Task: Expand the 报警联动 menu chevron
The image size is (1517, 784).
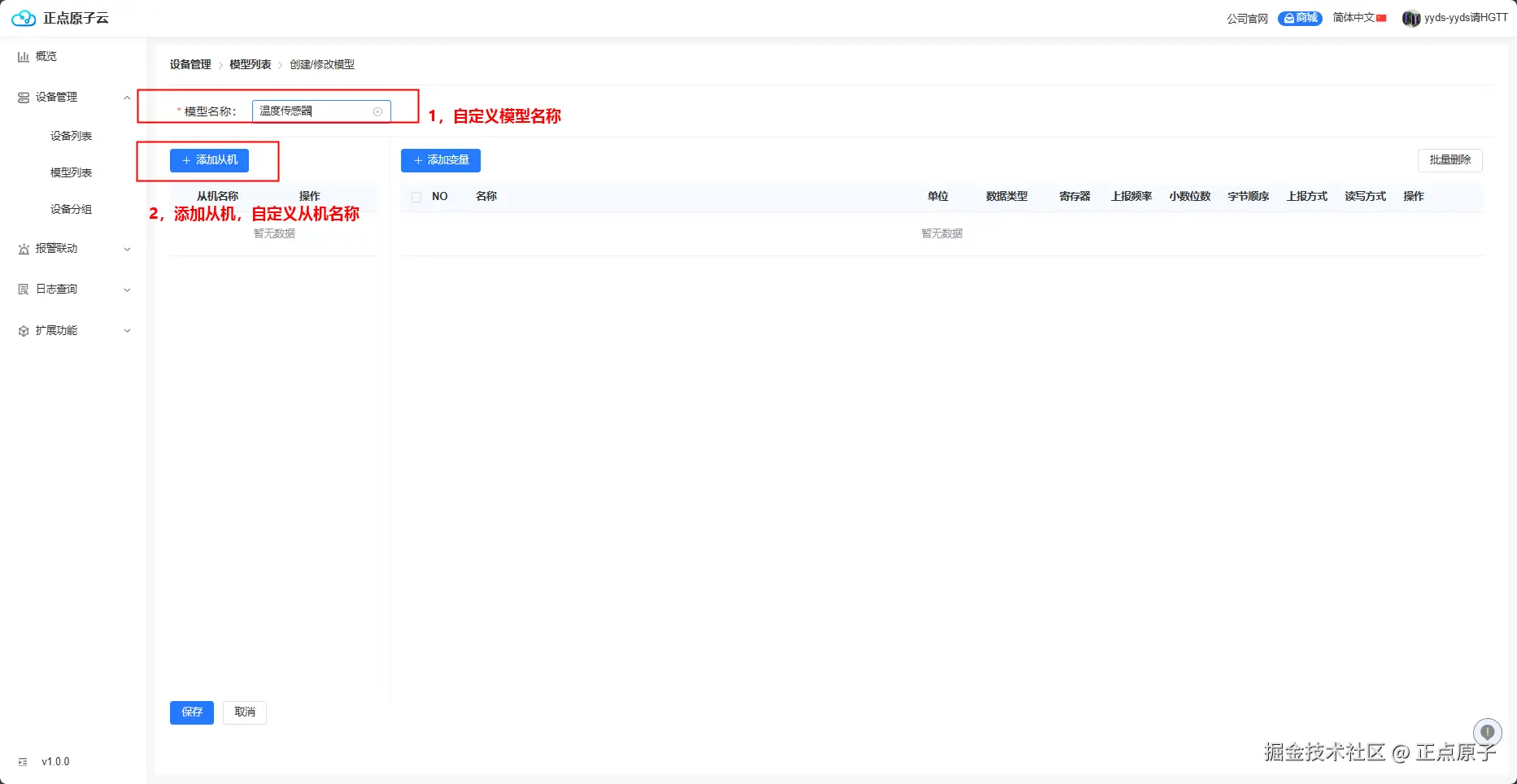Action: (x=127, y=249)
